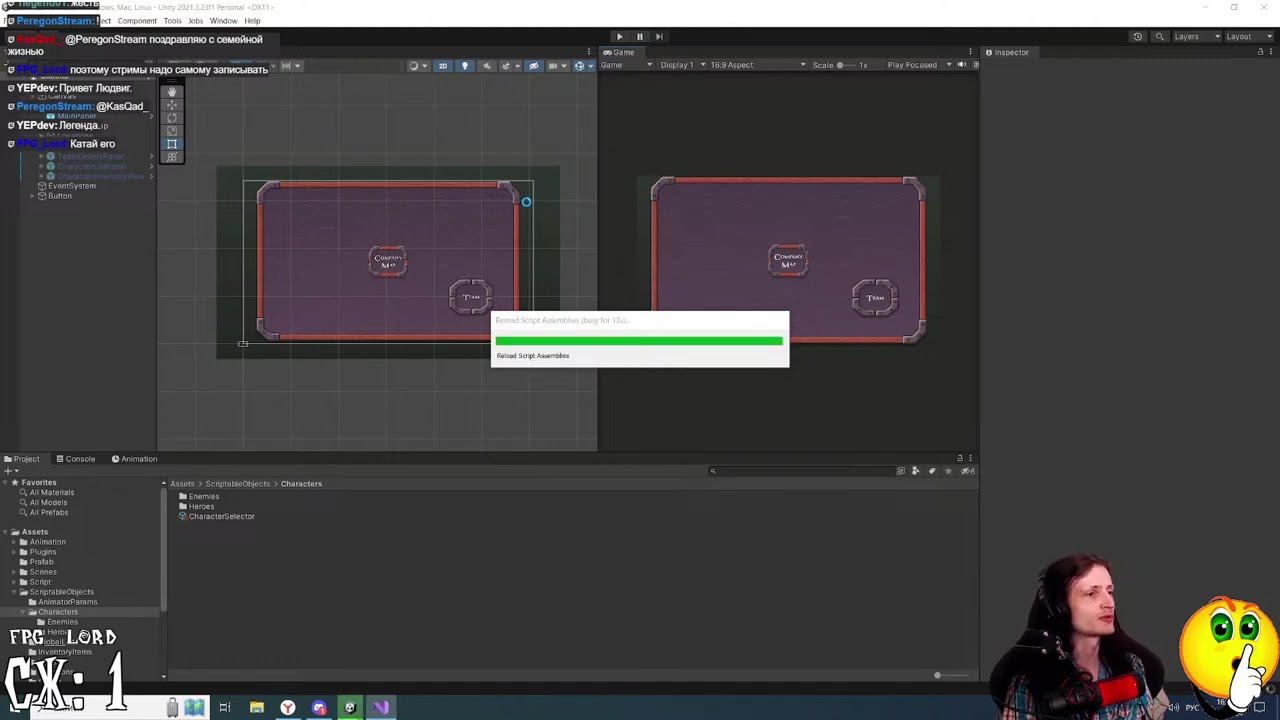The width and height of the screenshot is (1280, 720).
Task: Open Visual Studio from the taskbar
Action: (381, 708)
